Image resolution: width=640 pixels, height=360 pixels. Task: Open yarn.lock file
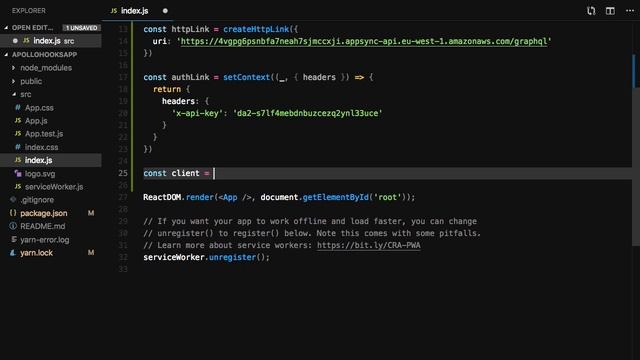click(x=36, y=253)
